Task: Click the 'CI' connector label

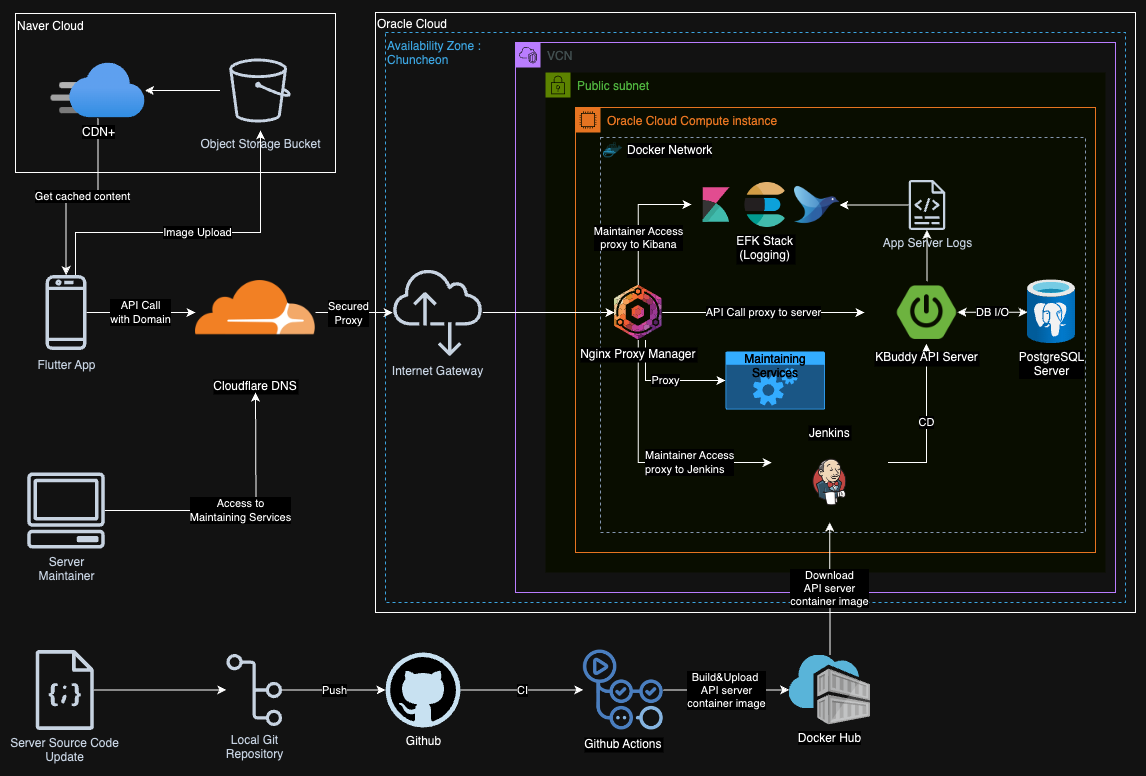Action: click(523, 690)
